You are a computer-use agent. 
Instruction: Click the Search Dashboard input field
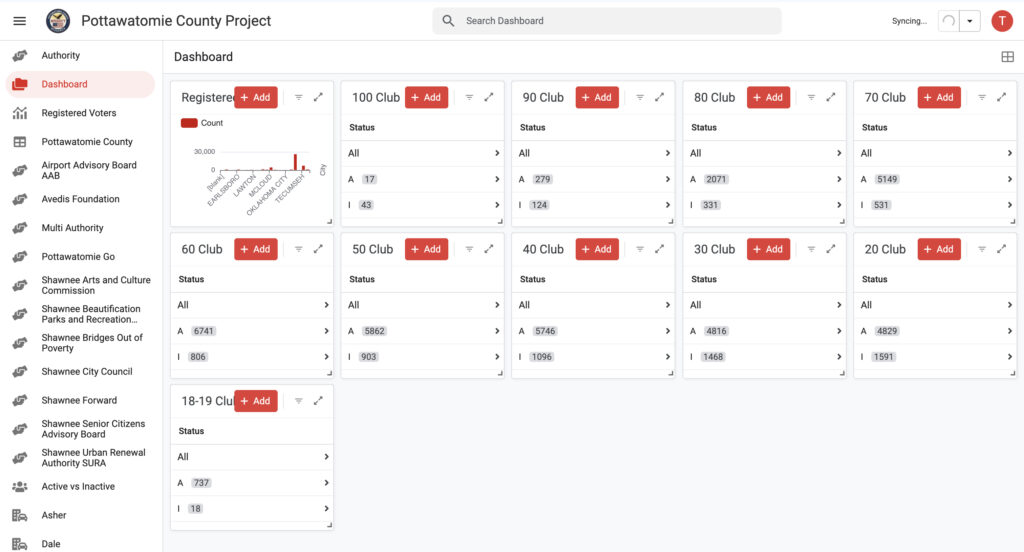(x=615, y=21)
